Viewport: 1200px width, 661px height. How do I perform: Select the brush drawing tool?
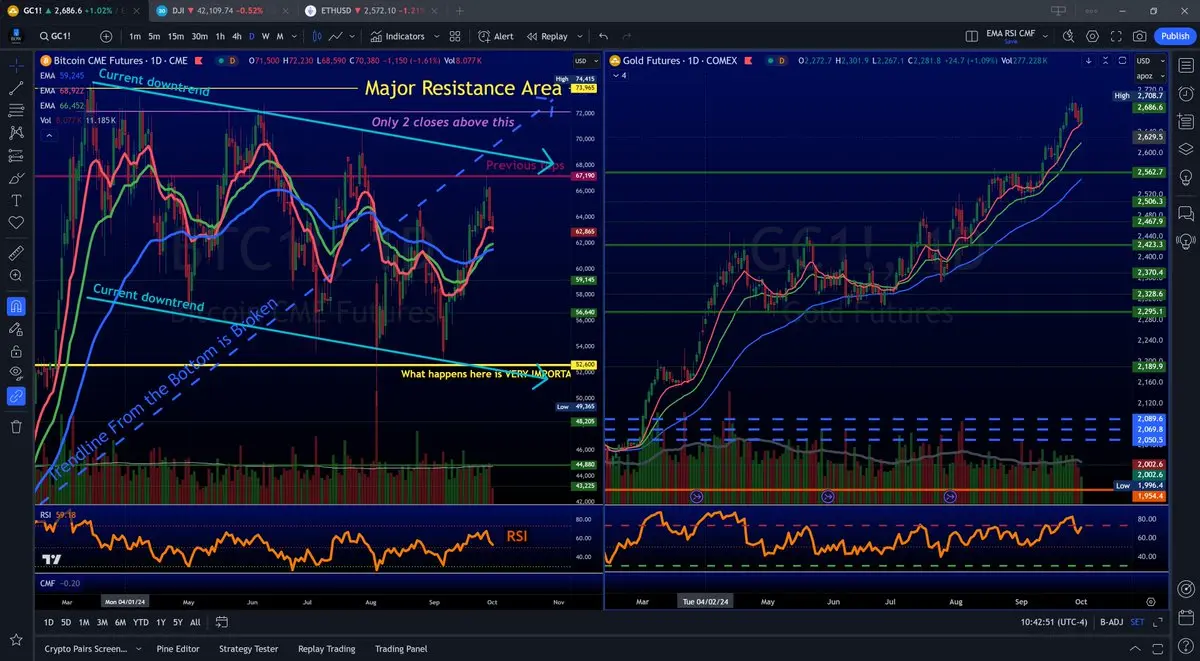[16, 178]
